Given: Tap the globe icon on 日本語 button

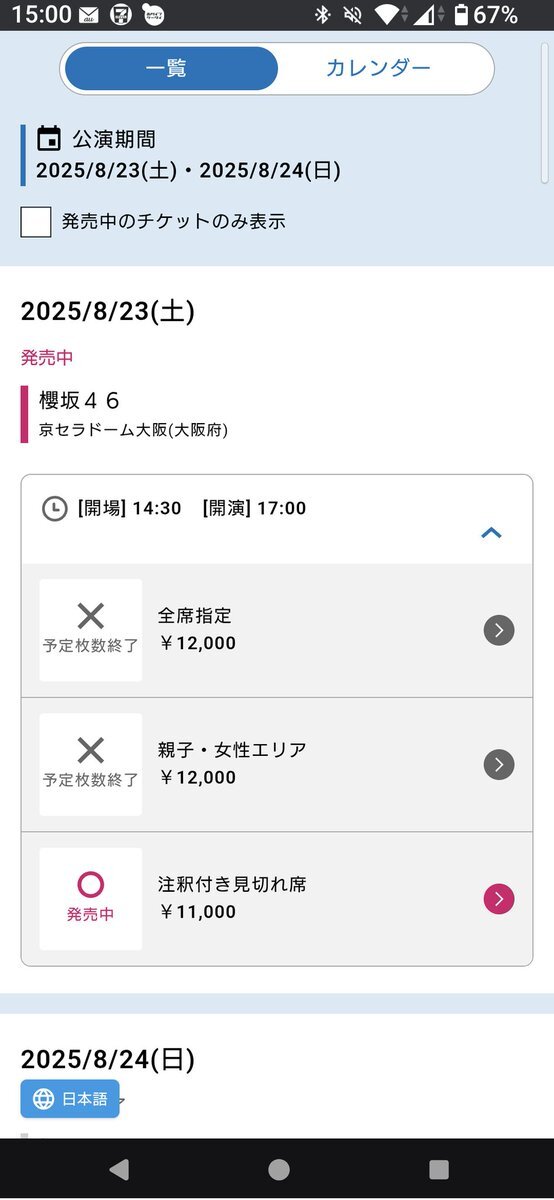Looking at the screenshot, I should pyautogui.click(x=44, y=1099).
